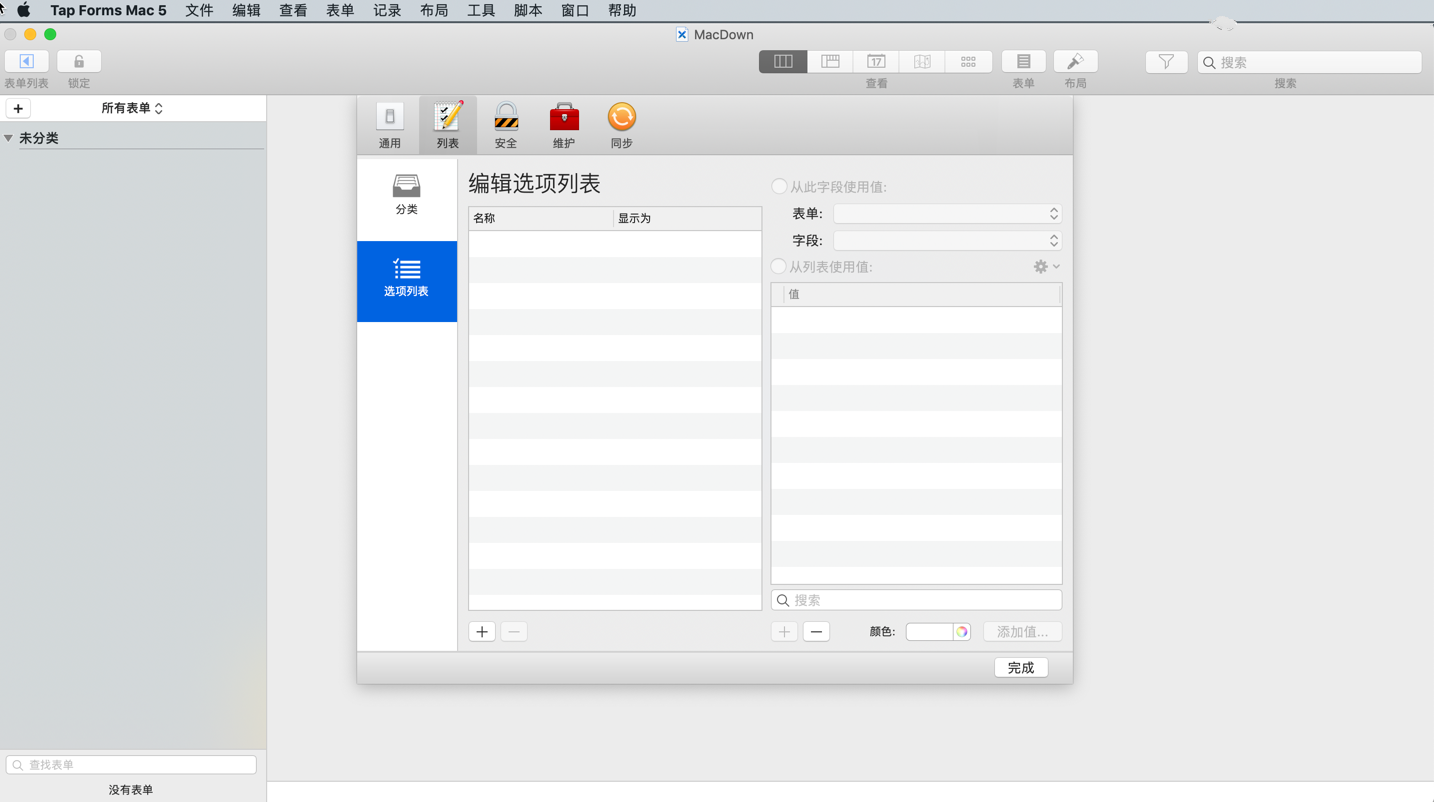The width and height of the screenshot is (1434, 802).
Task: Select the 分类 category sidebar item
Action: (407, 194)
